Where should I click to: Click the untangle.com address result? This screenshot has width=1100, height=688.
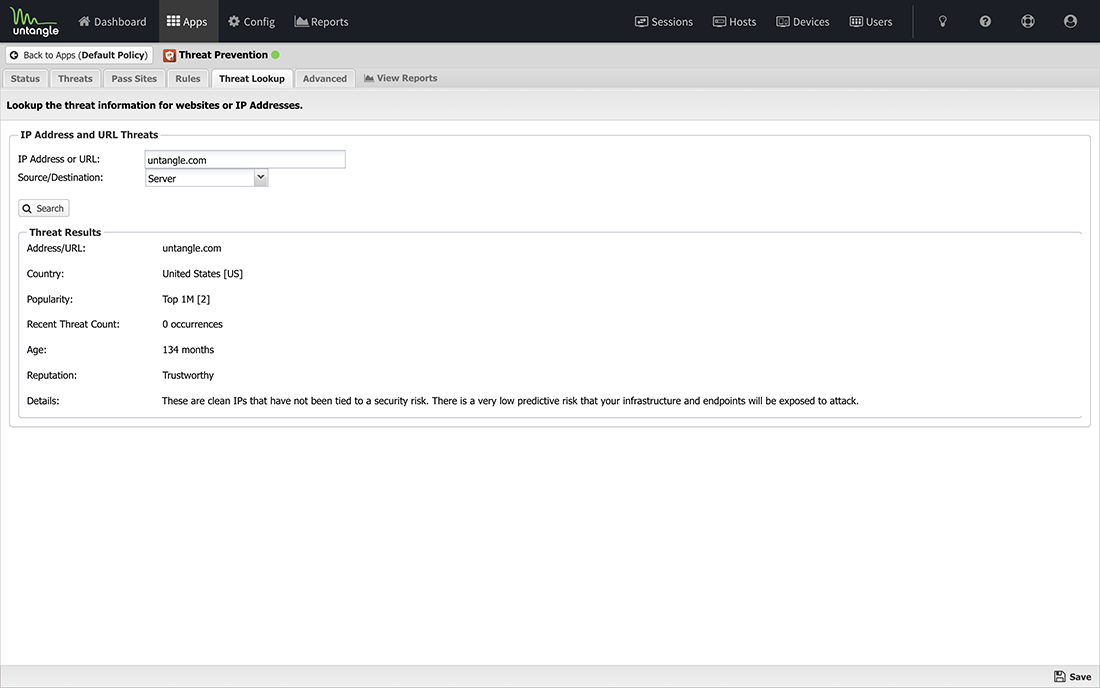pos(192,248)
